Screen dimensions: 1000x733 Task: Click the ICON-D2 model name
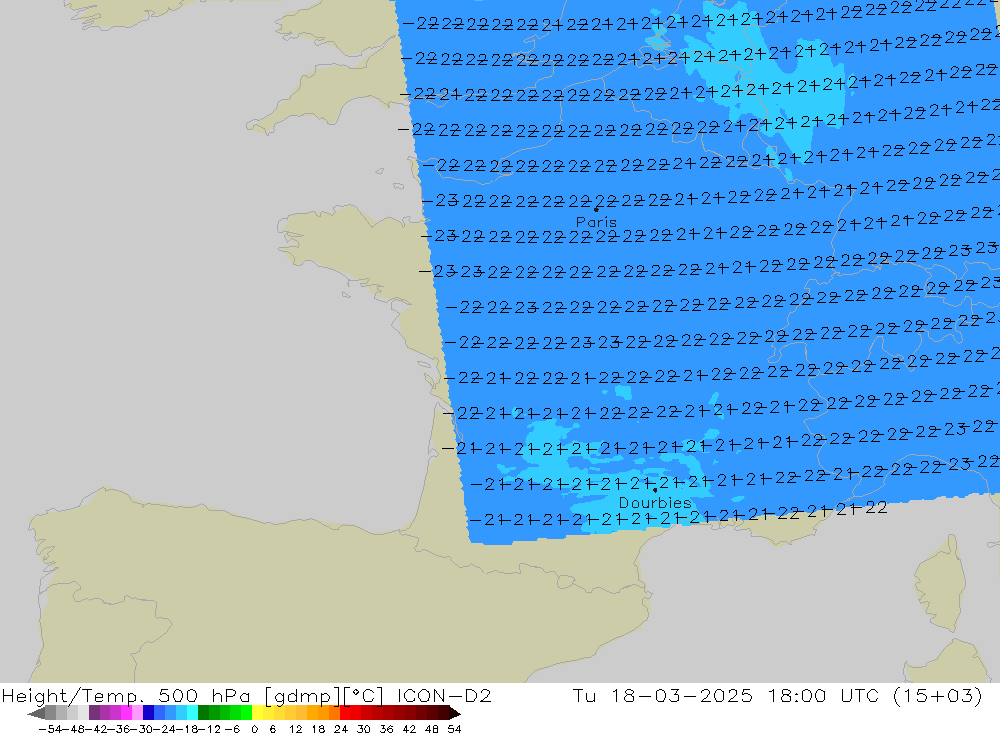(444, 695)
